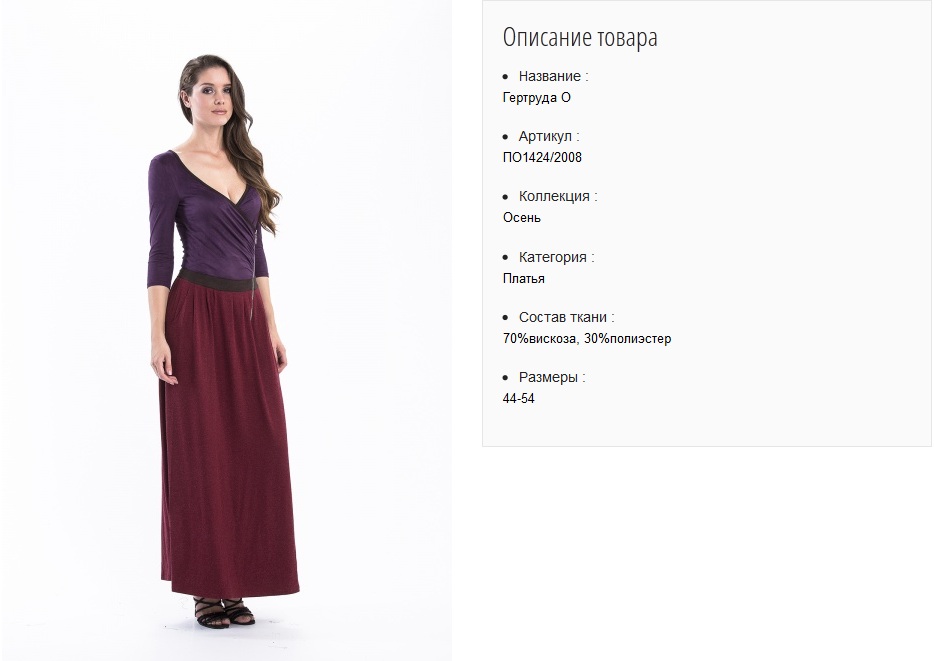934x661 pixels.
Task: Select the Размеры label
Action: click(552, 378)
